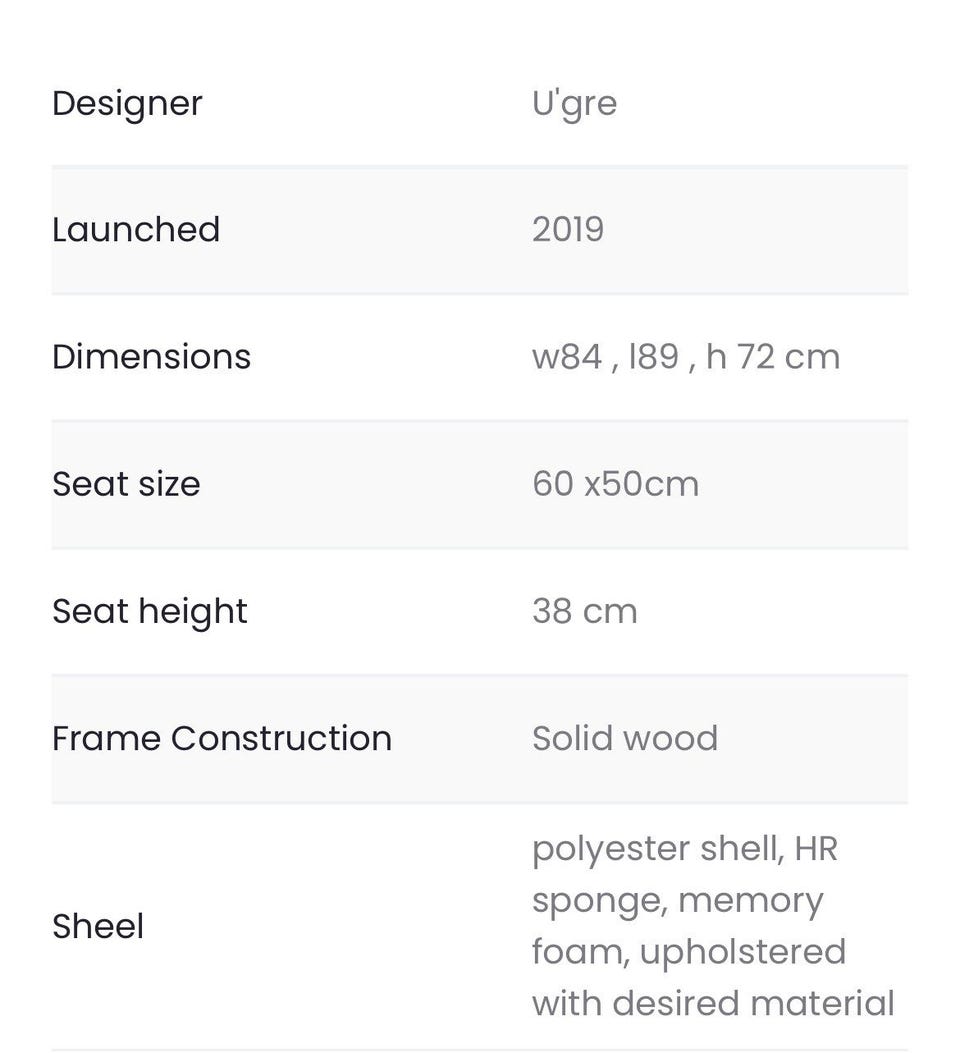Click the 38 cm value
Screen dimensions: 960x1053
pos(584,611)
